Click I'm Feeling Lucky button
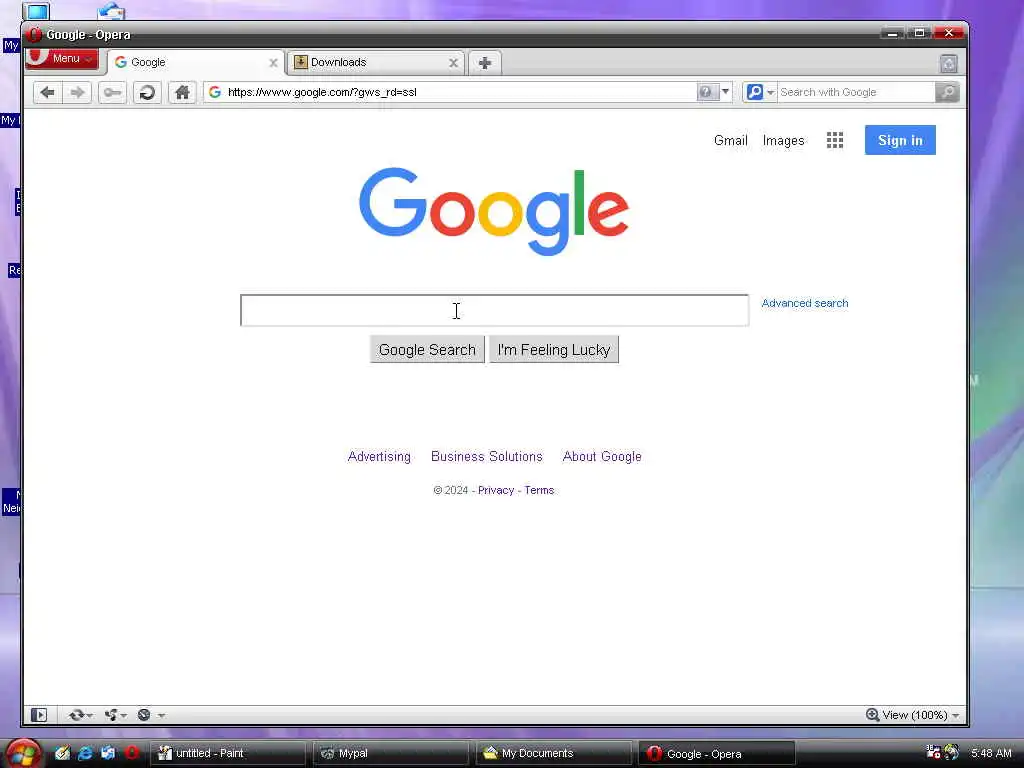The image size is (1024, 768). (554, 349)
